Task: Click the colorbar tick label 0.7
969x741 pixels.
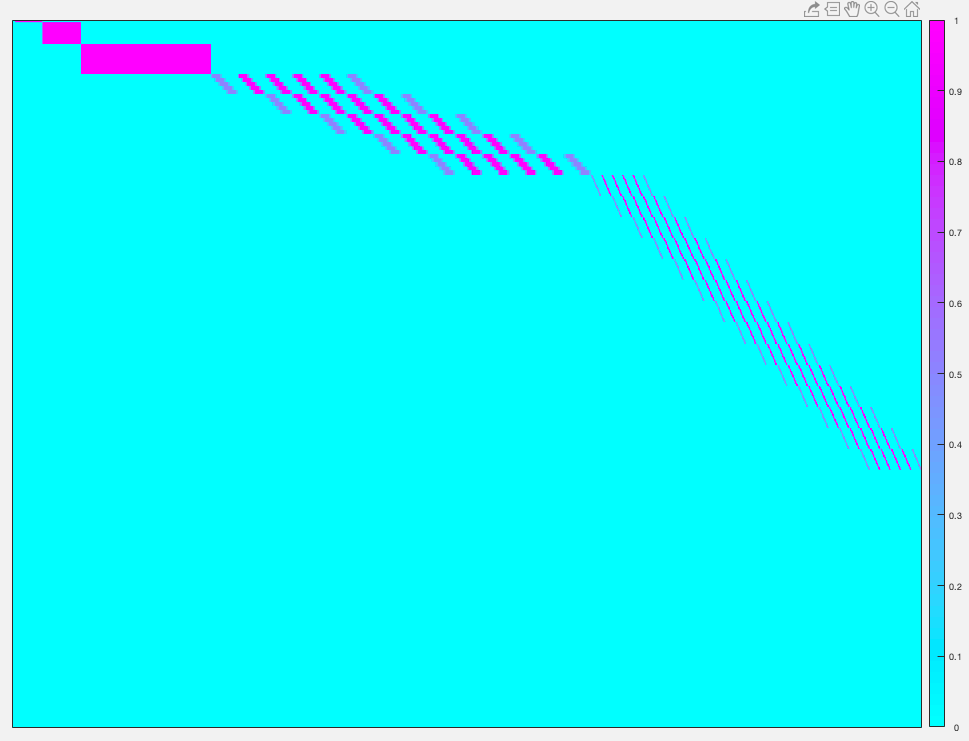Action: click(955, 233)
